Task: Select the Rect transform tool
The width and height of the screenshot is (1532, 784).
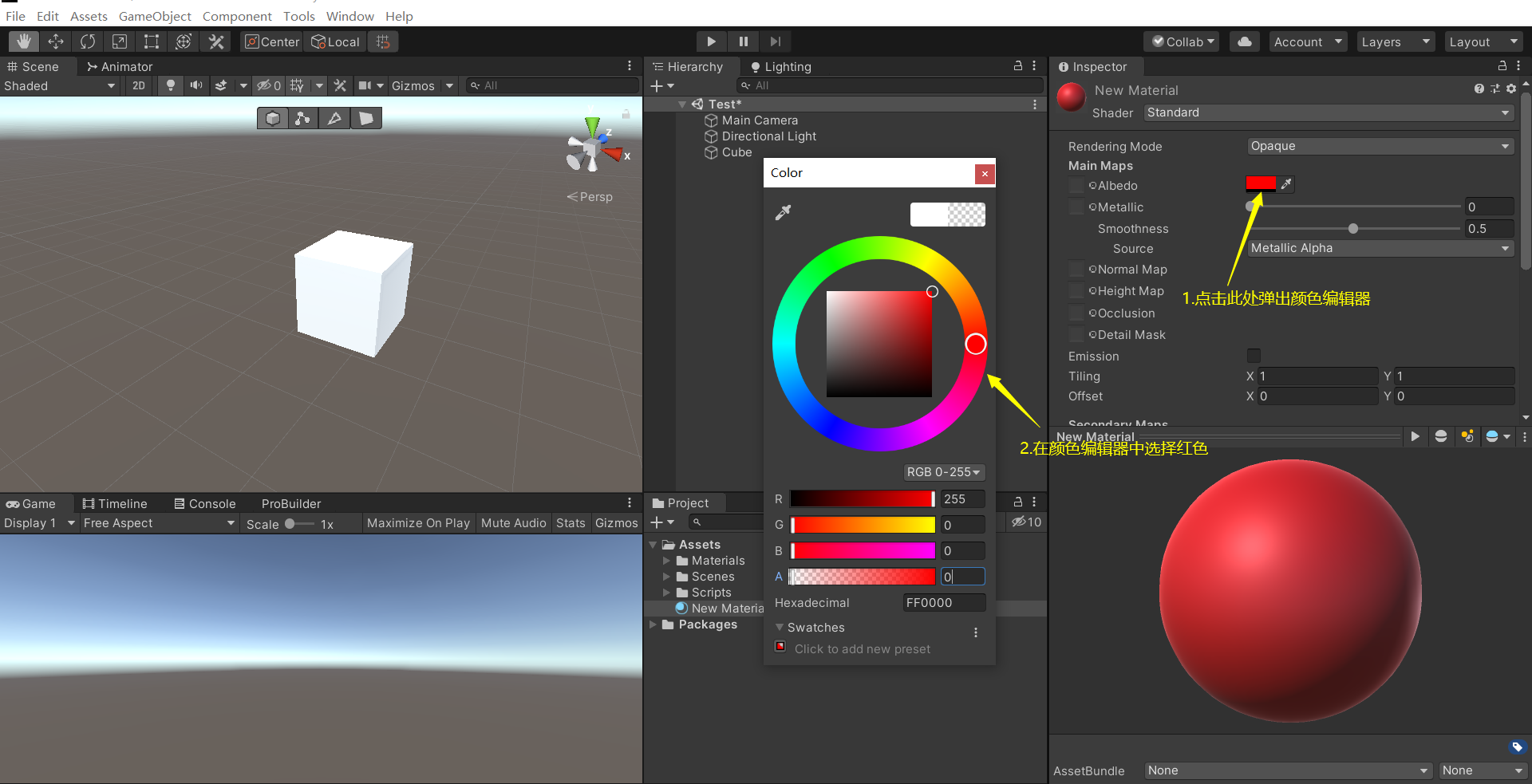Action: point(152,41)
